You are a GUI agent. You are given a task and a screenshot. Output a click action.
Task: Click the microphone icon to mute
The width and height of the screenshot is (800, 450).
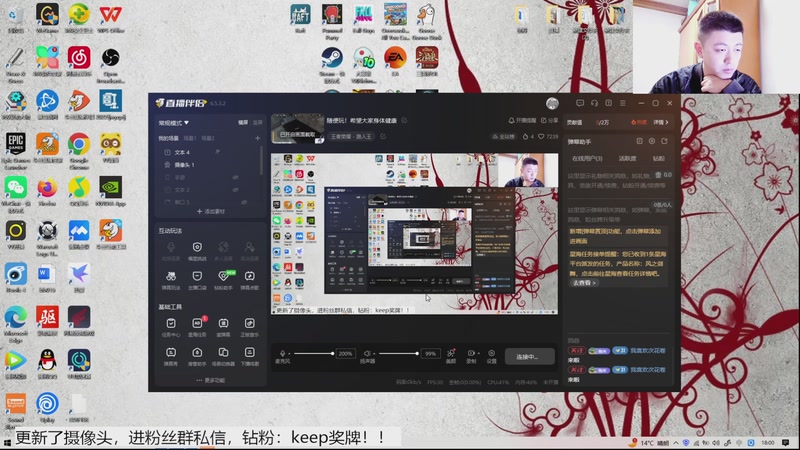point(282,353)
